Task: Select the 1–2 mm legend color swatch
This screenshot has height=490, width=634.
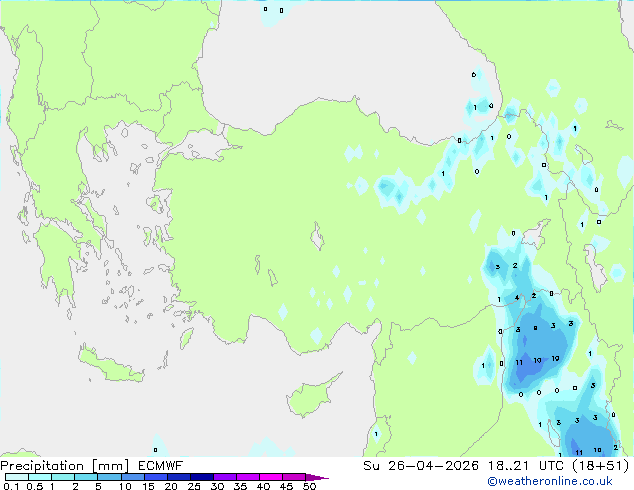Action: coord(63,477)
